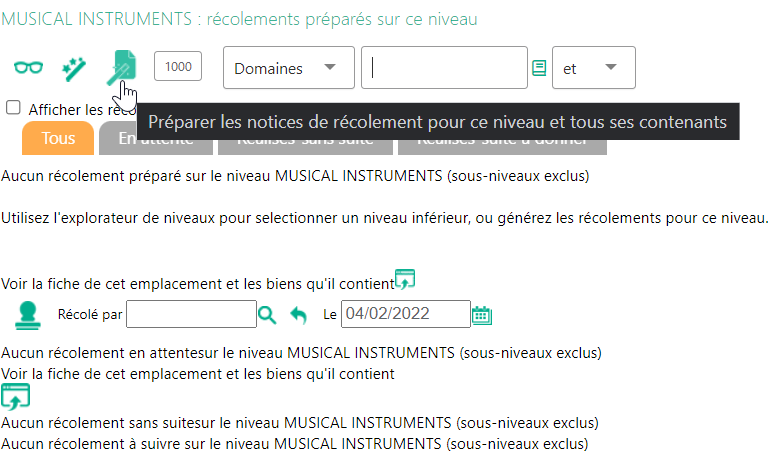Viewport: 773px width, 460px height.
Task: Click the green stamp icon
Action: click(28, 316)
